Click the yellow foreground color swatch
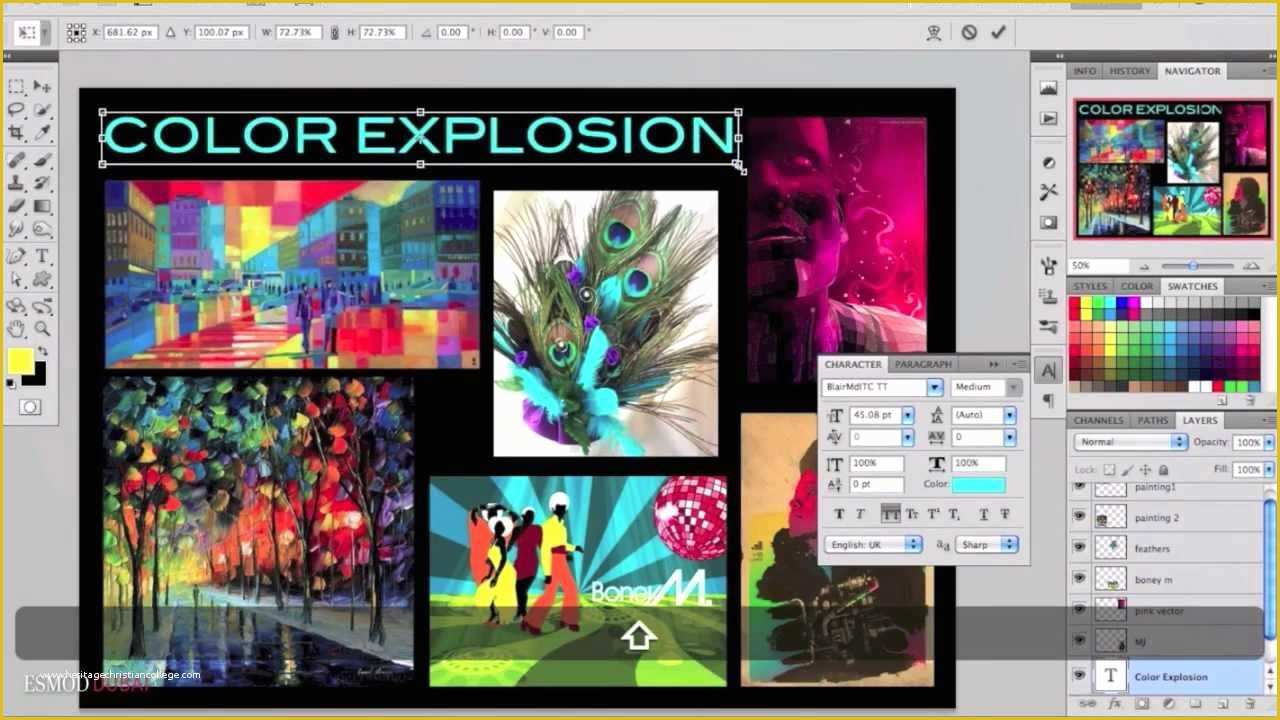Screen dimensions: 1280x720 (19, 362)
